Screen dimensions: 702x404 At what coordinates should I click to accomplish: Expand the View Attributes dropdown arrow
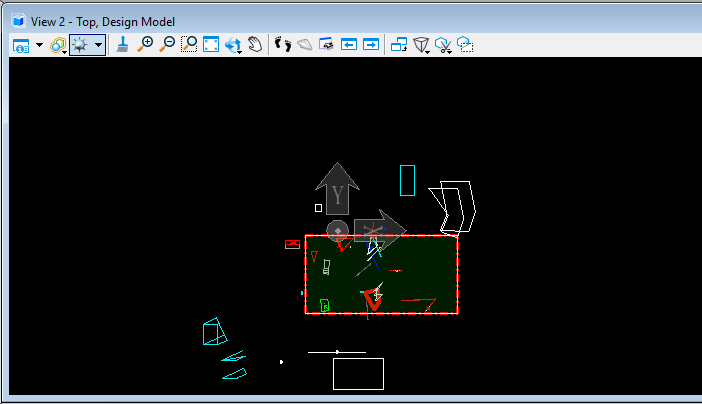[x=39, y=45]
